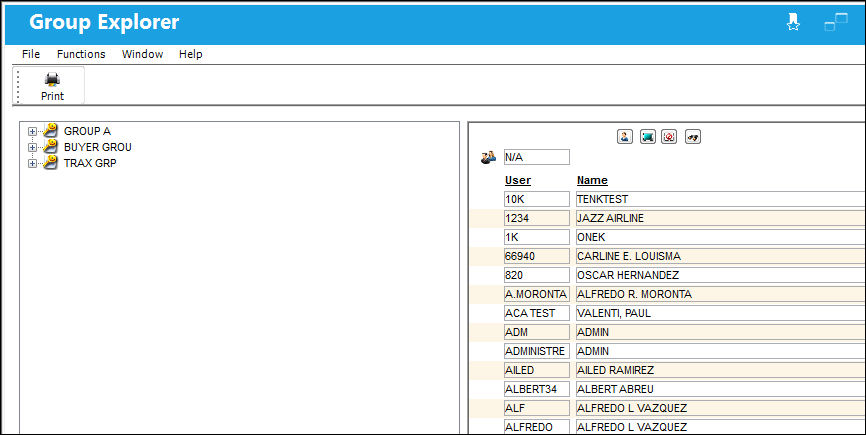The height and width of the screenshot is (435, 866).
Task: Click the Print toolbar icon
Action: tap(52, 79)
